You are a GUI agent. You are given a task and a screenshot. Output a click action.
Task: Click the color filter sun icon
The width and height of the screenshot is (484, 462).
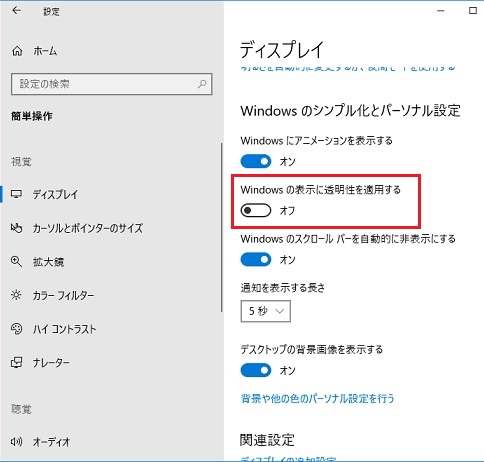(17, 295)
